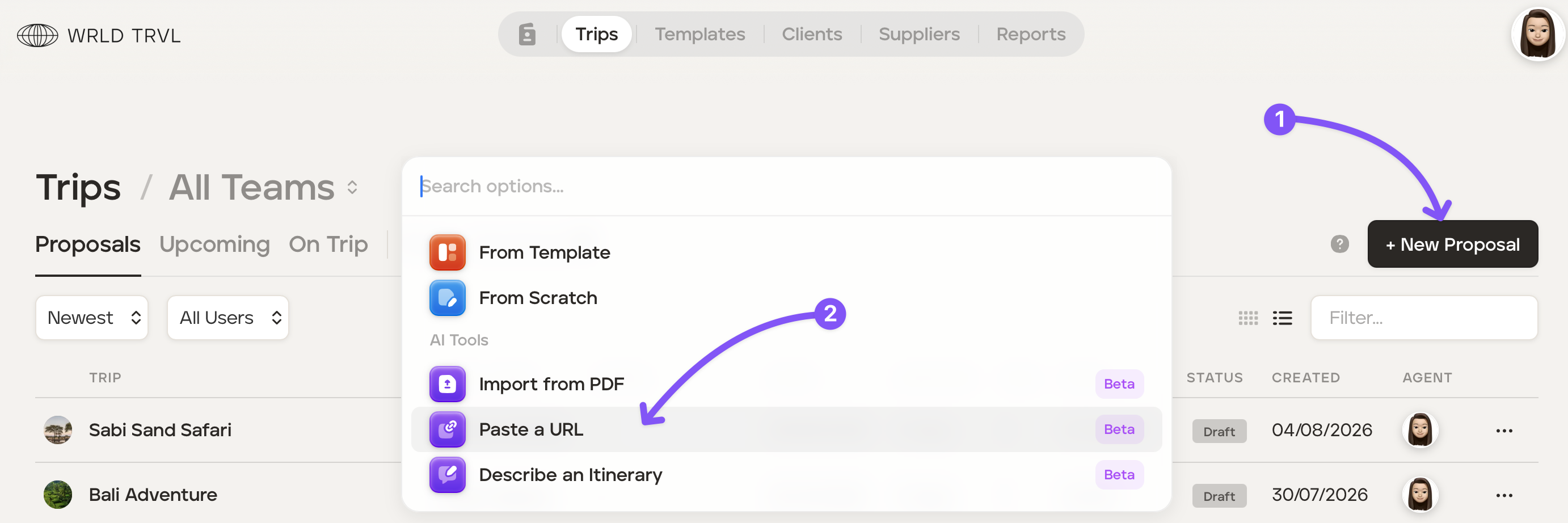The height and width of the screenshot is (523, 1568).
Task: Open Sabi Sand Safari row options menu
Action: pyautogui.click(x=1504, y=431)
